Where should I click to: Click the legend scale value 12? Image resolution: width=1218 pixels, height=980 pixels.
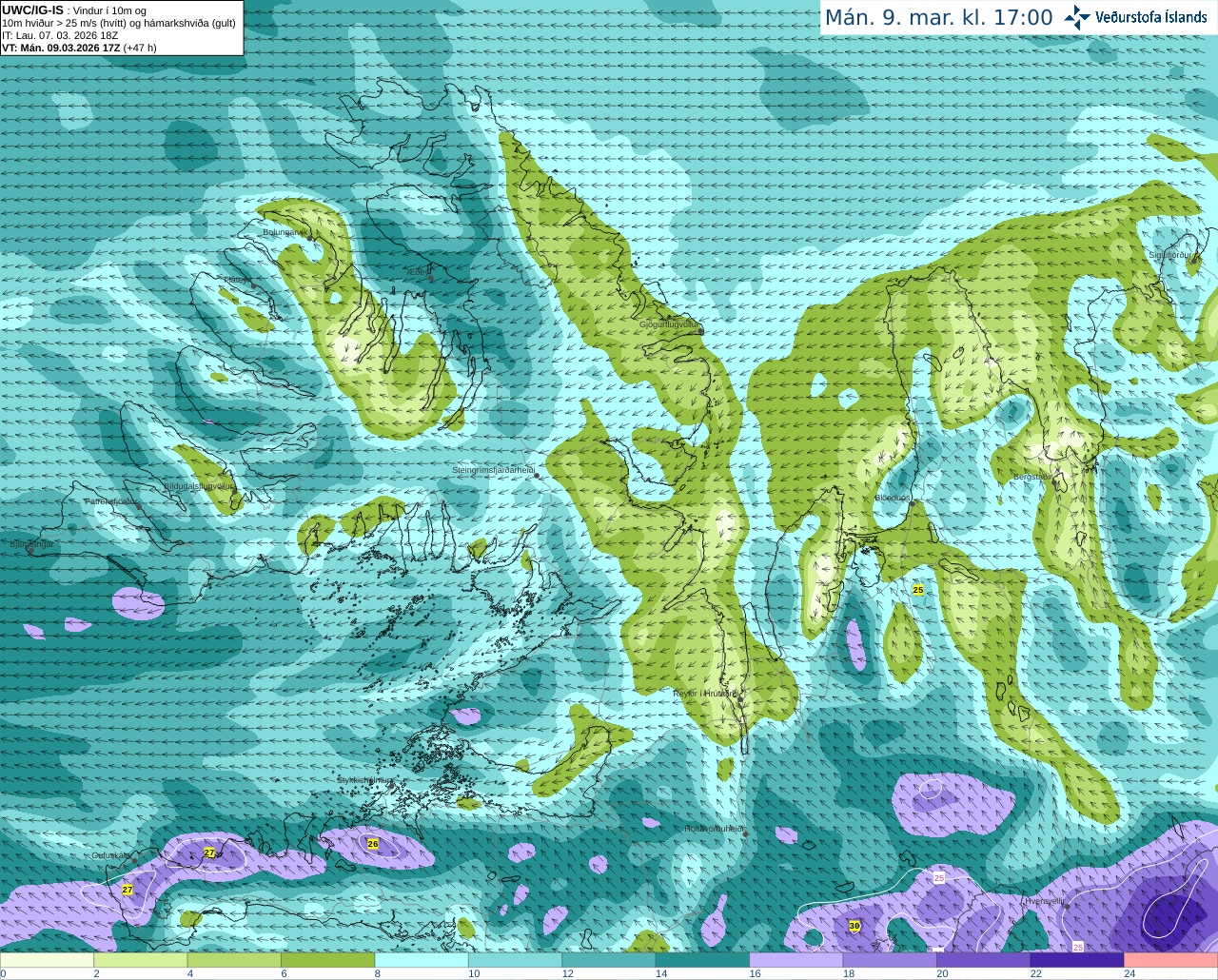click(x=567, y=973)
